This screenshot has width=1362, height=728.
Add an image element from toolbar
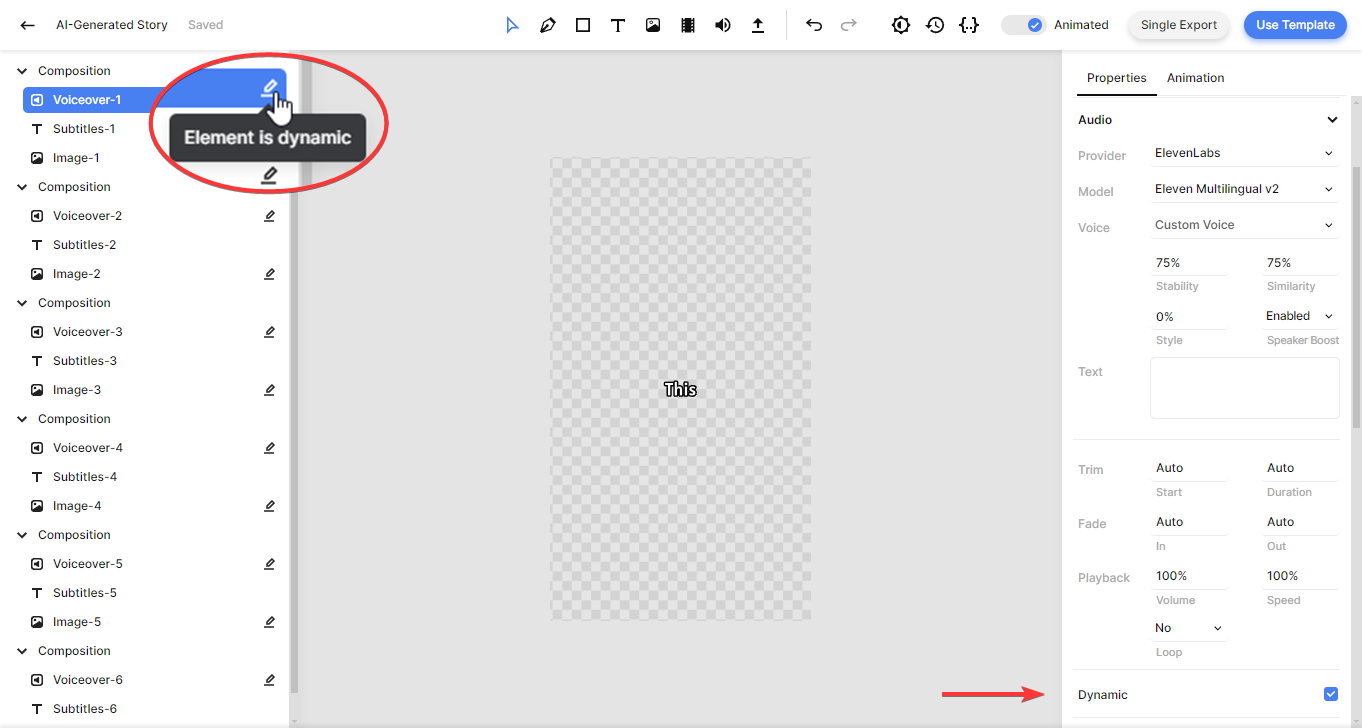click(653, 25)
